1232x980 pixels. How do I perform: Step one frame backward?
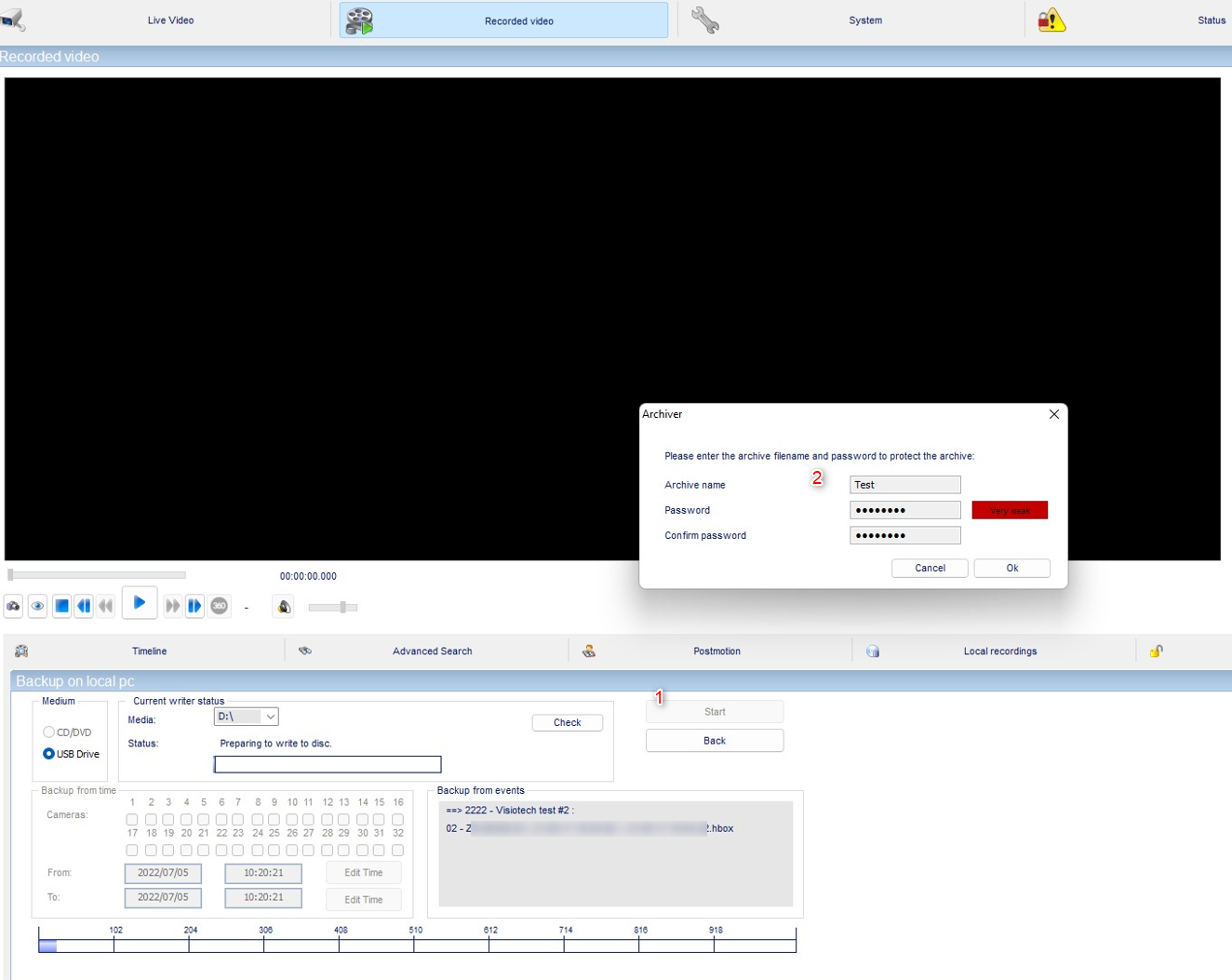click(84, 607)
